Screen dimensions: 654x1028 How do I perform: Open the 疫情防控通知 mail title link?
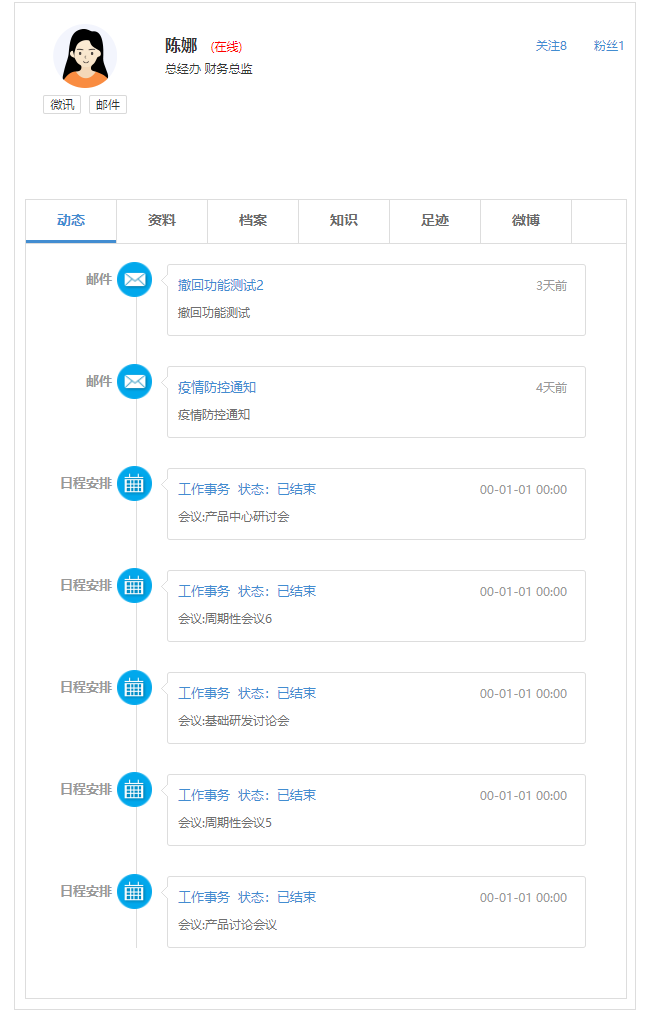tap(217, 388)
